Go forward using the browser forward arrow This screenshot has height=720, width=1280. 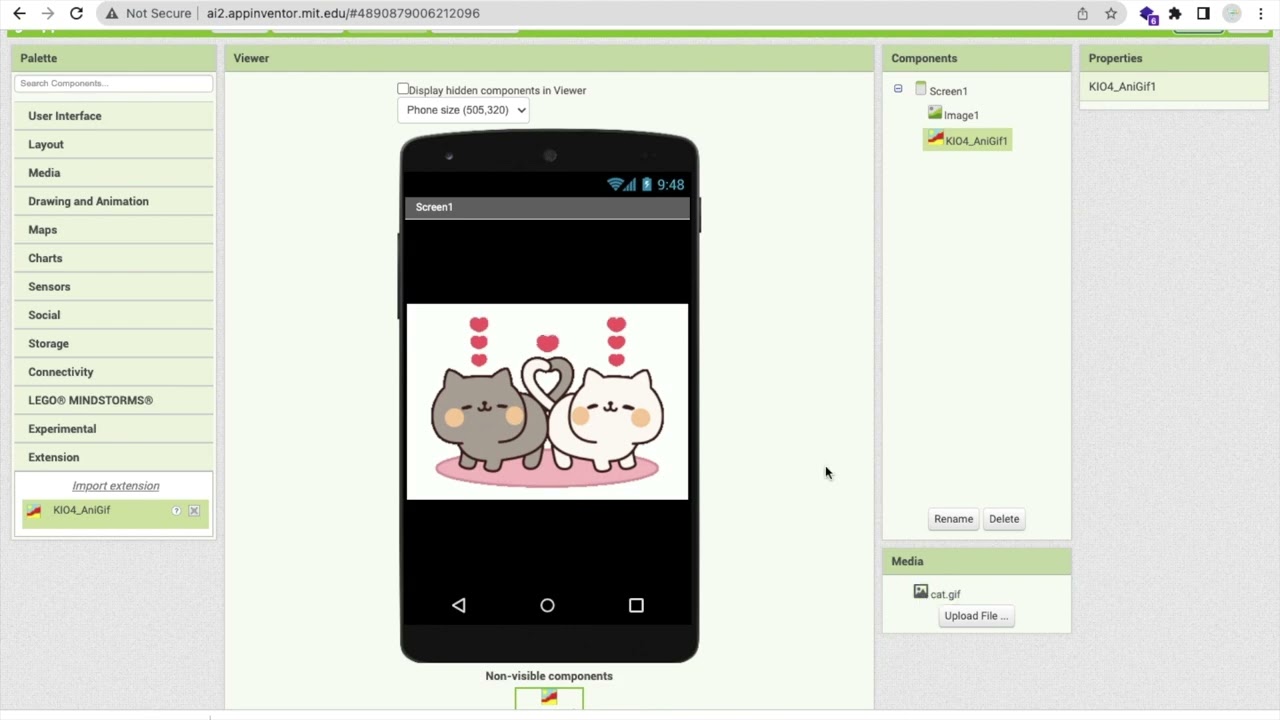47,13
